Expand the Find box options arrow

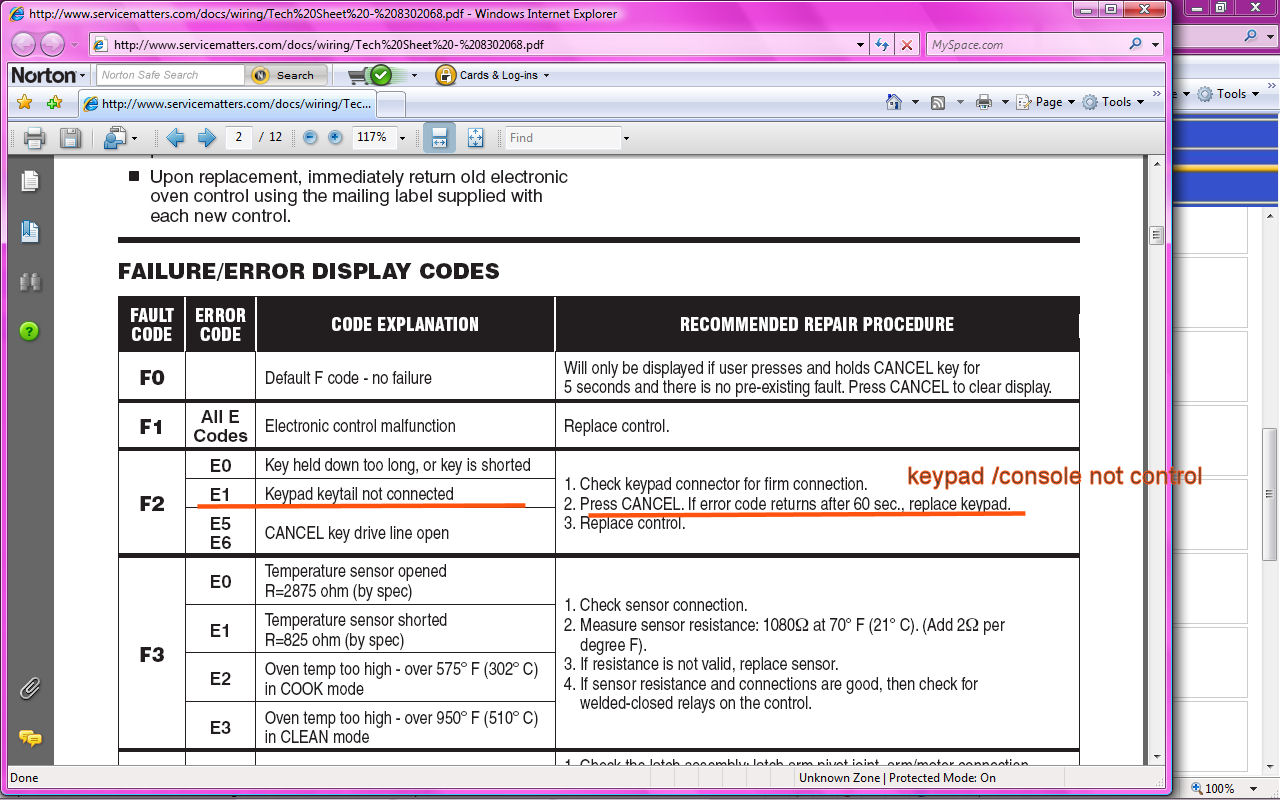[626, 138]
